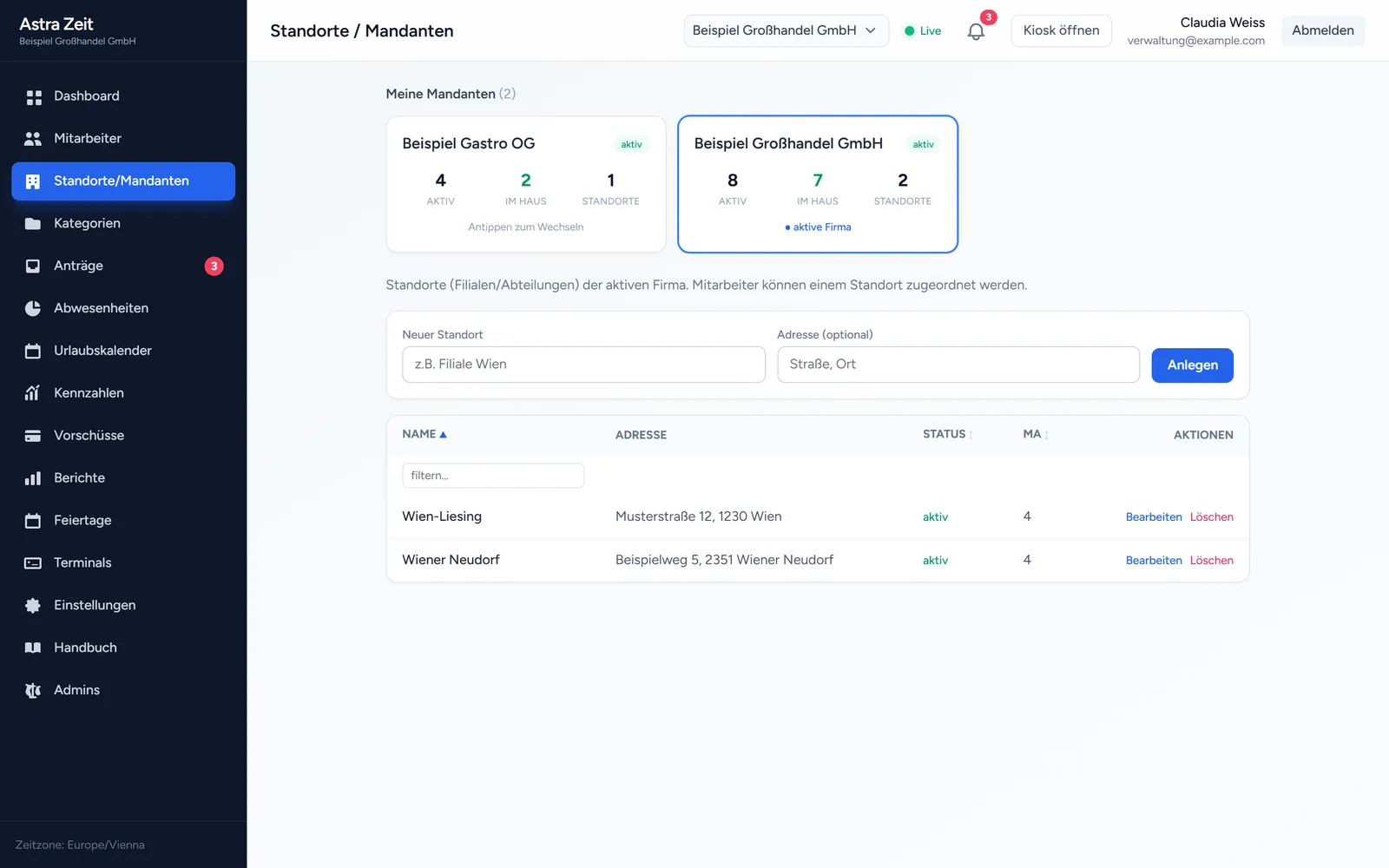Screen dimensions: 1389x868
Task: Open the notifications bell
Action: pos(976,31)
